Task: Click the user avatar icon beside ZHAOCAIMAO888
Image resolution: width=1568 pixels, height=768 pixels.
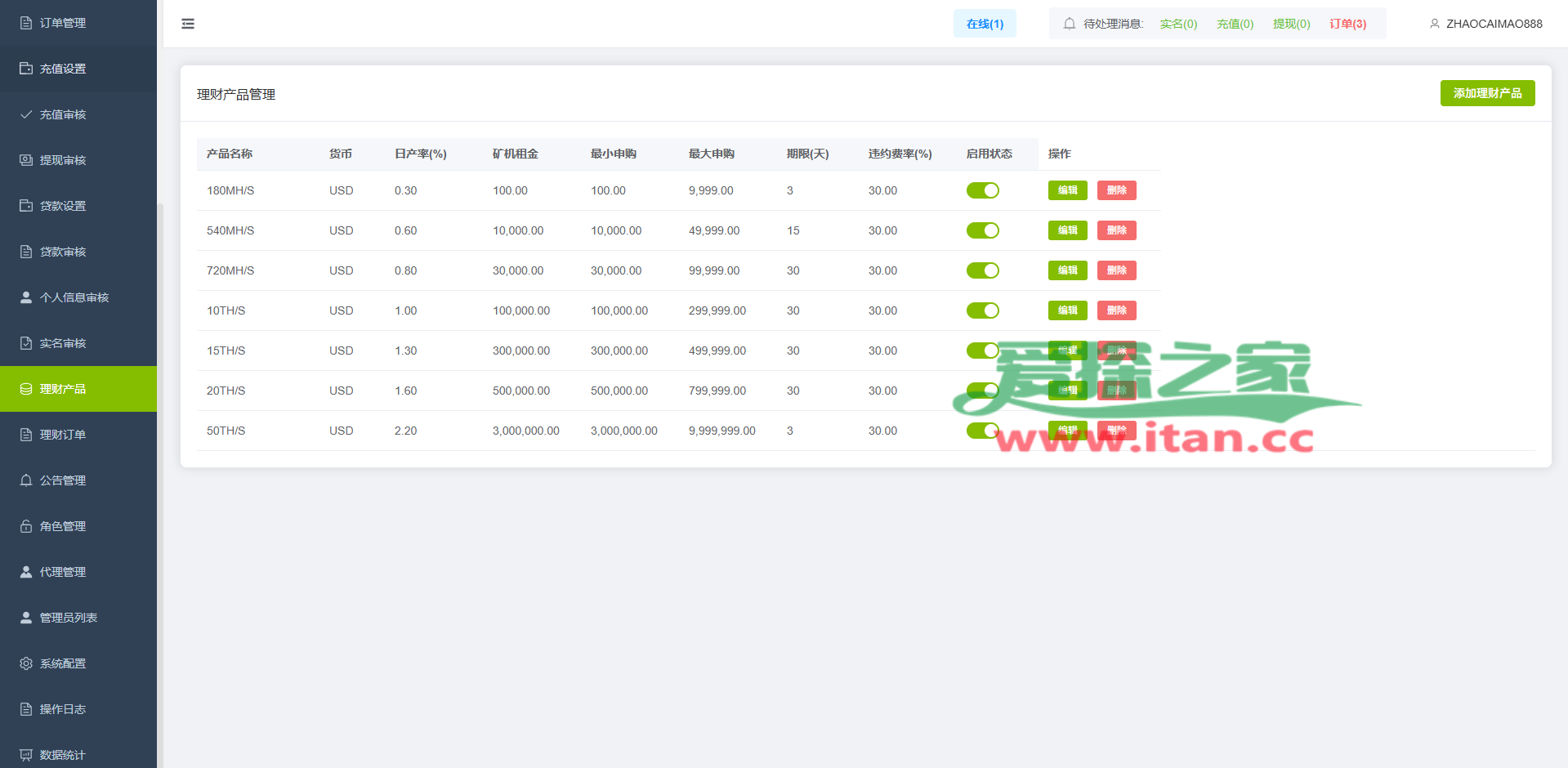Action: tap(1434, 24)
